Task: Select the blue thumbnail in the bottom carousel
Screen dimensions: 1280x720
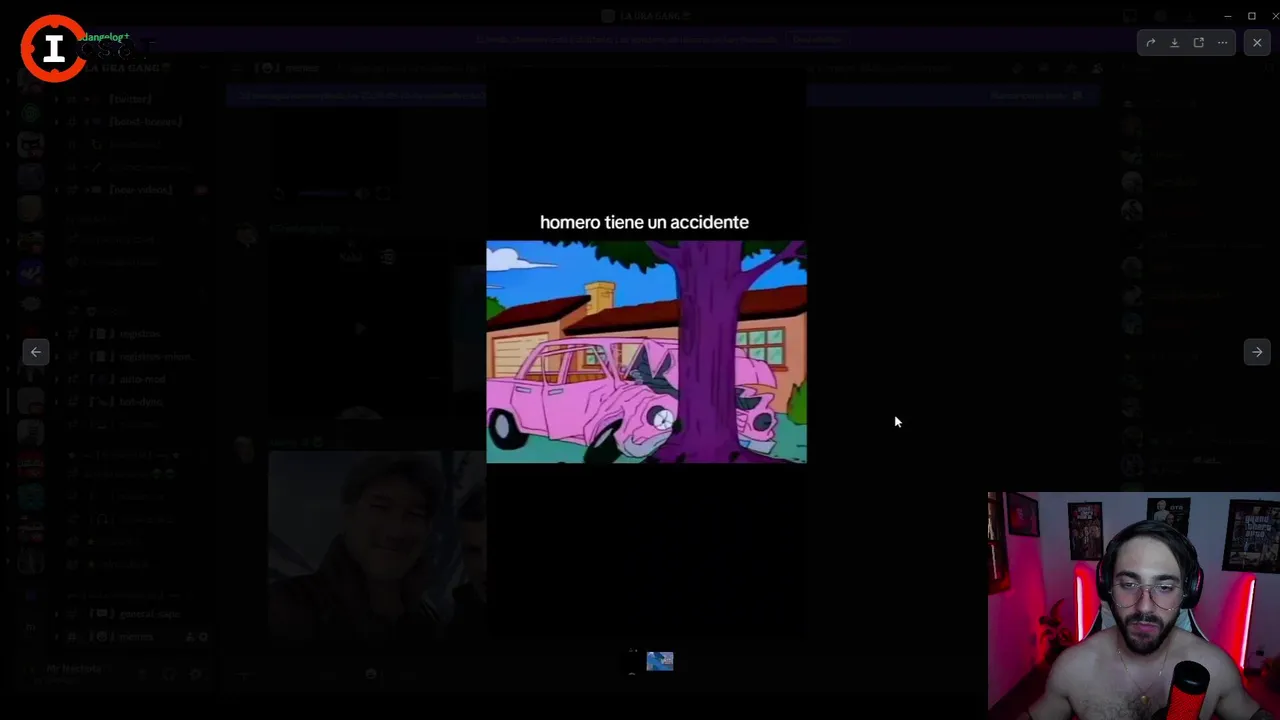Action: [660, 661]
